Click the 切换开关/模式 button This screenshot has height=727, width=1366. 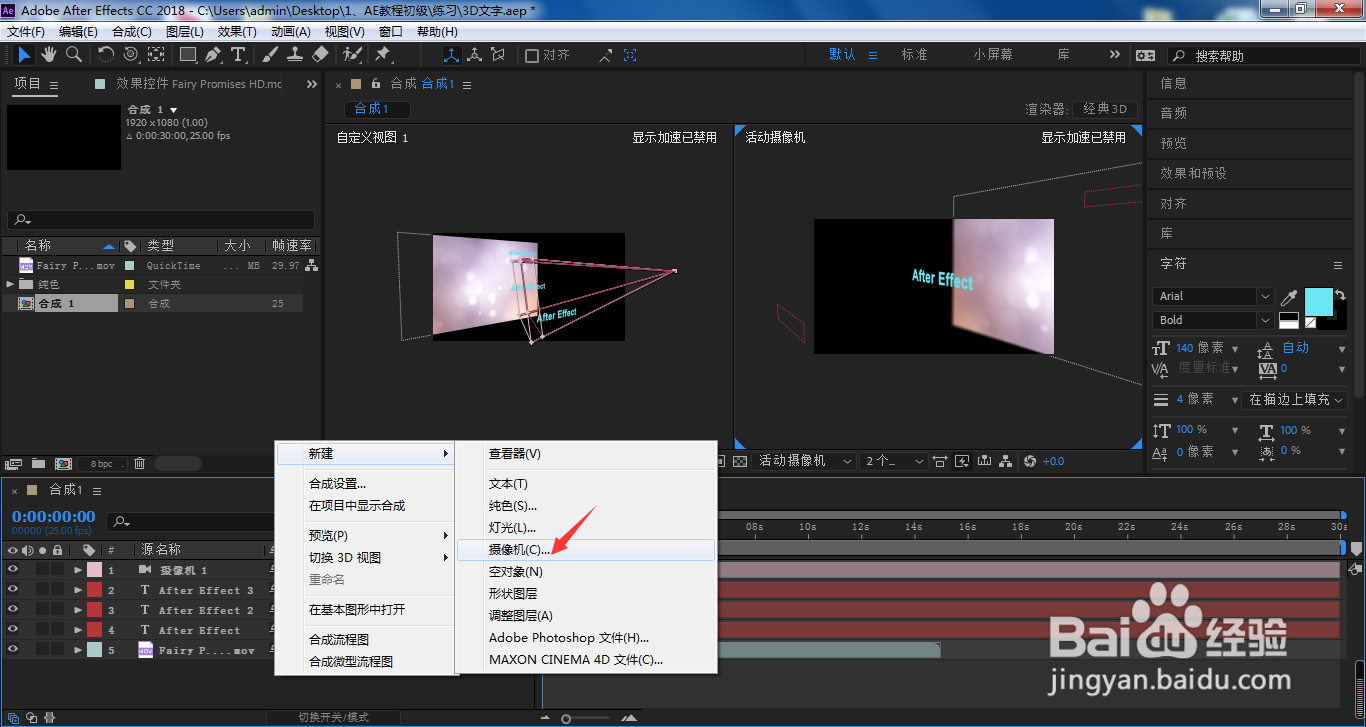tap(334, 717)
